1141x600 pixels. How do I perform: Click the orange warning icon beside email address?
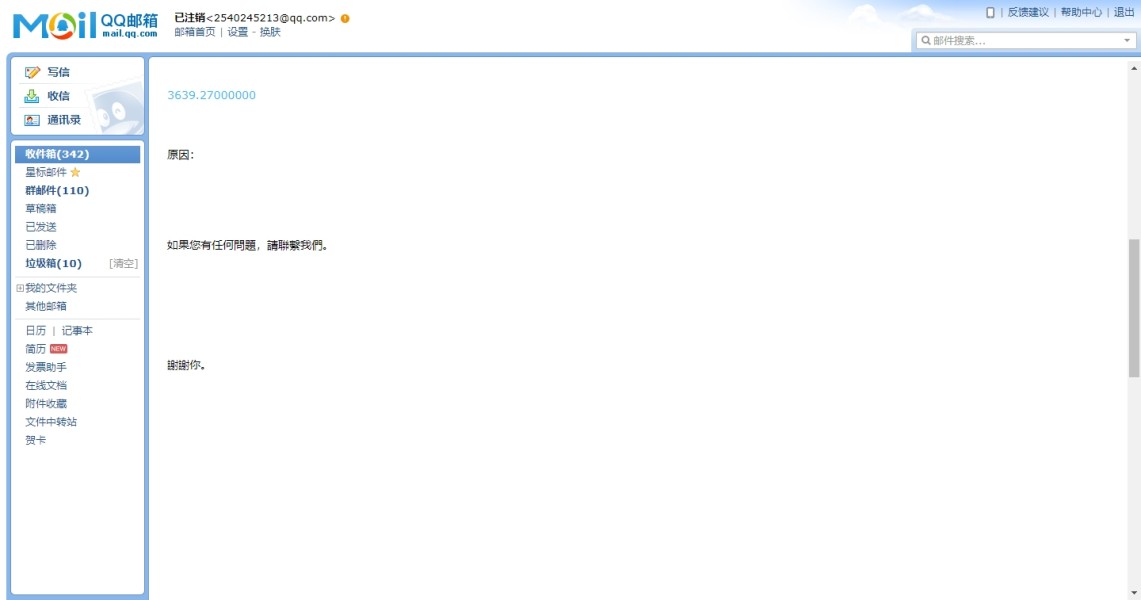click(x=345, y=18)
